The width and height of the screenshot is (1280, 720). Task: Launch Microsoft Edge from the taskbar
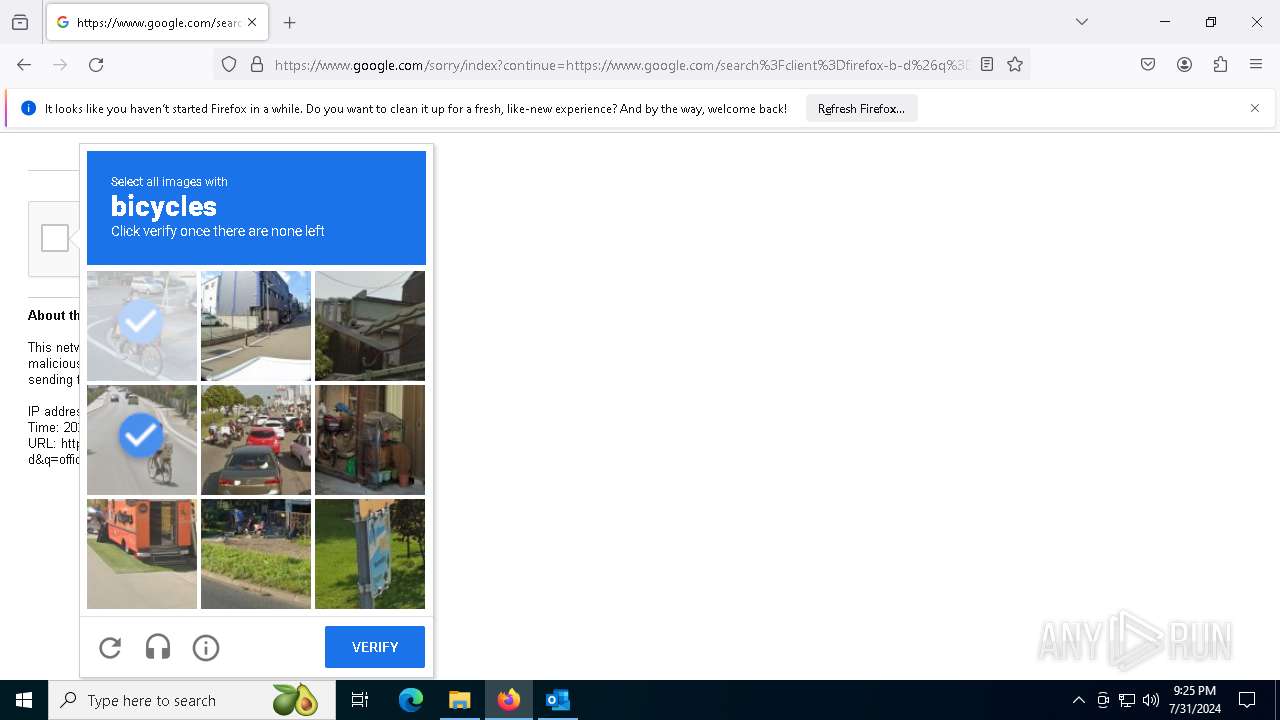(x=411, y=700)
